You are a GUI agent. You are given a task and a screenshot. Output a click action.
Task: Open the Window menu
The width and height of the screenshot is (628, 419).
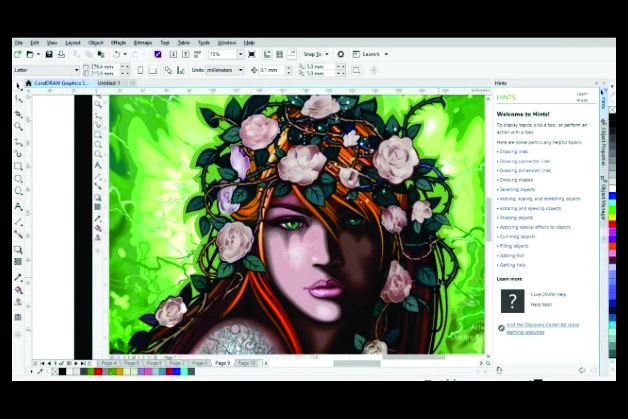click(x=227, y=42)
